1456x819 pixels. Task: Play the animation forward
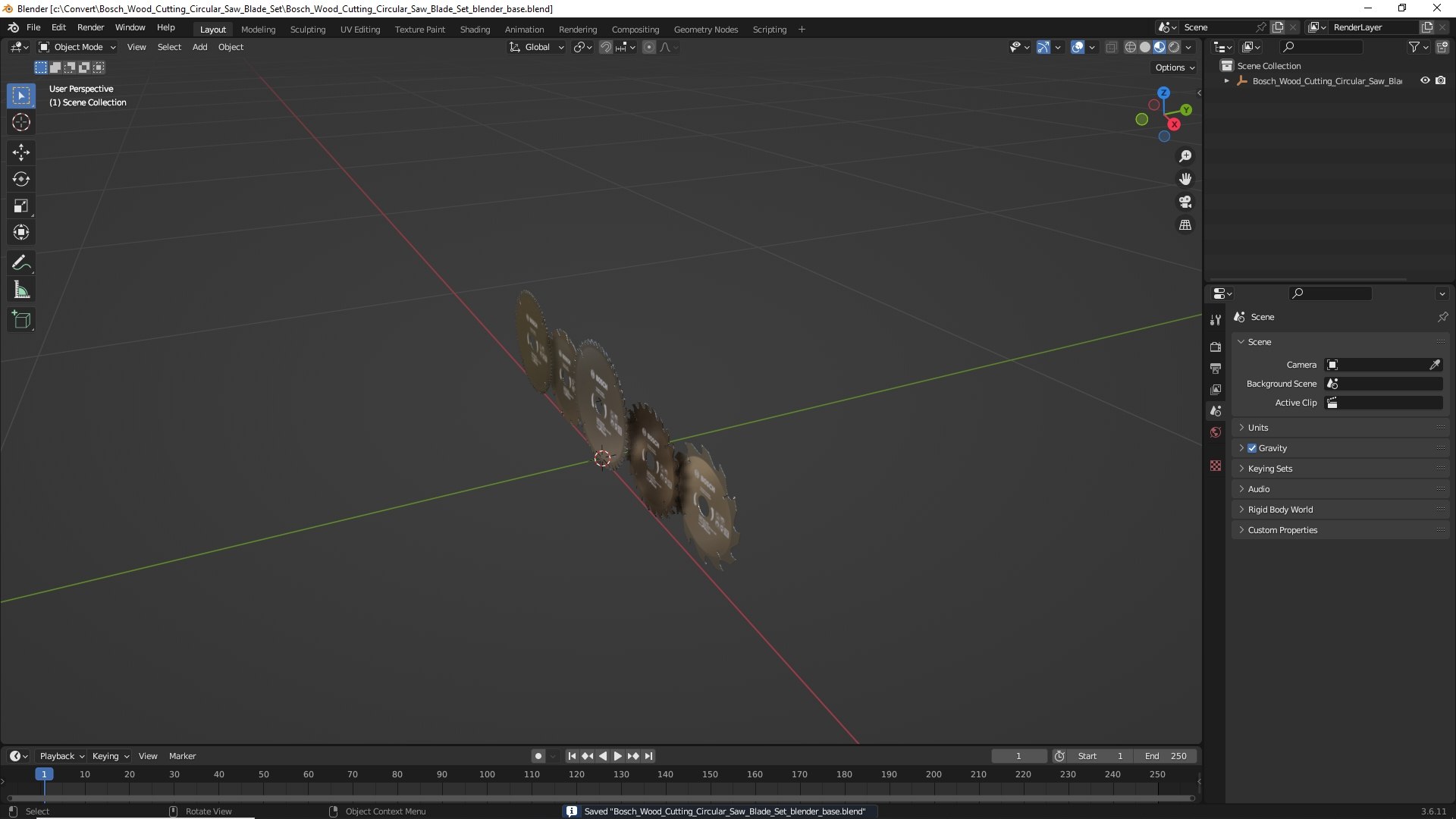(618, 756)
